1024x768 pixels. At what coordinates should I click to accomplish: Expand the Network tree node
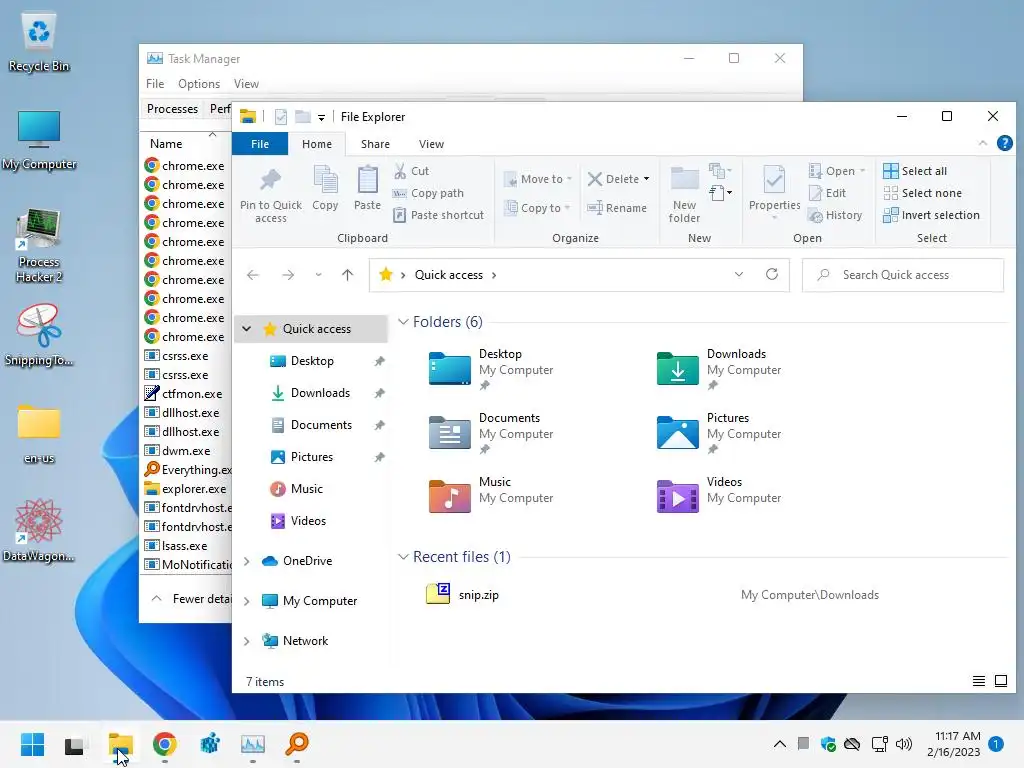point(246,641)
